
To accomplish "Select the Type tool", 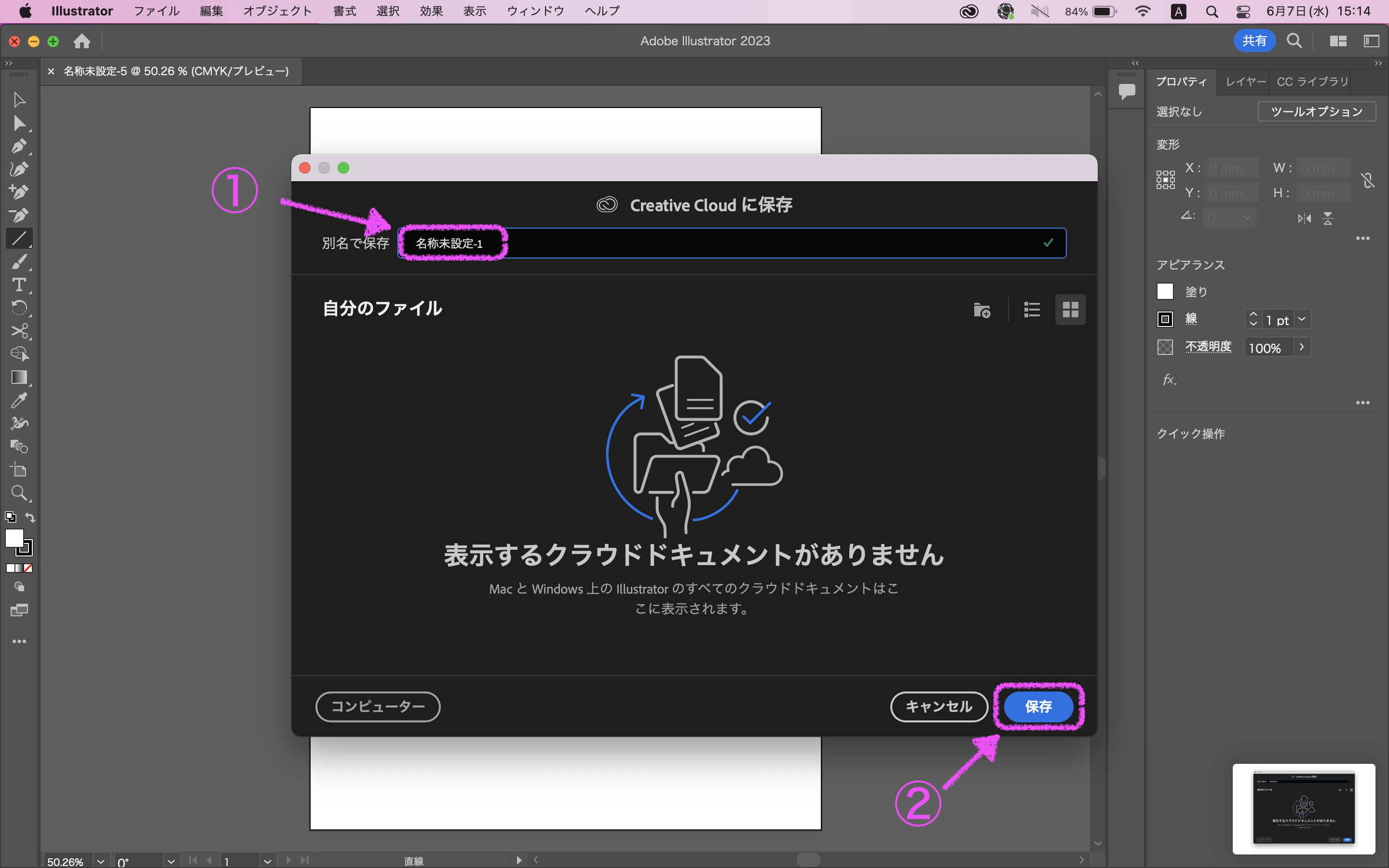I will pos(18,285).
